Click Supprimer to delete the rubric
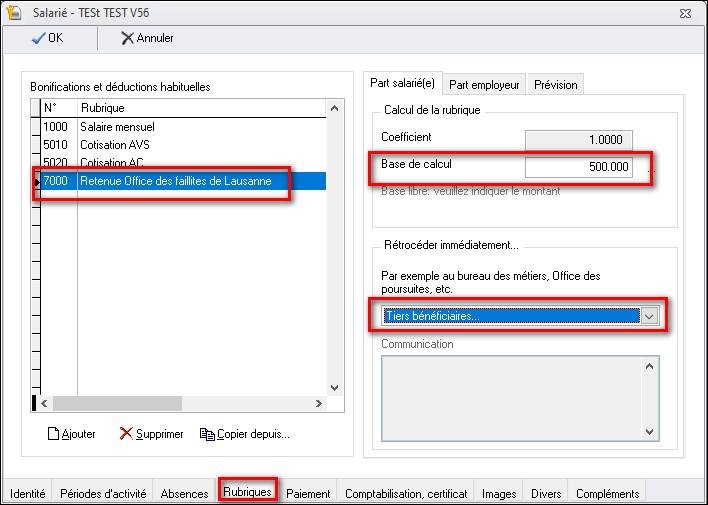The image size is (708, 505). (151, 434)
